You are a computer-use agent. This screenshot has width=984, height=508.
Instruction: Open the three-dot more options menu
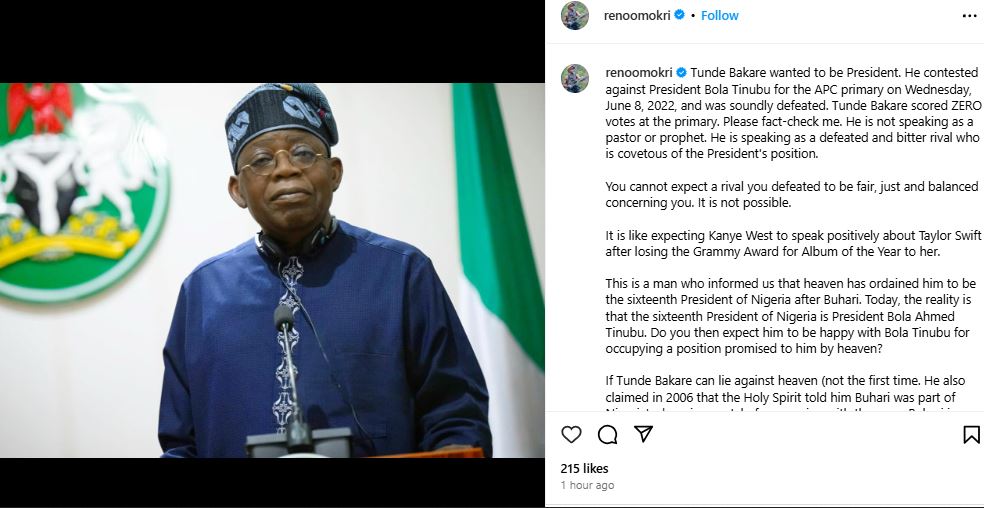[x=969, y=16]
